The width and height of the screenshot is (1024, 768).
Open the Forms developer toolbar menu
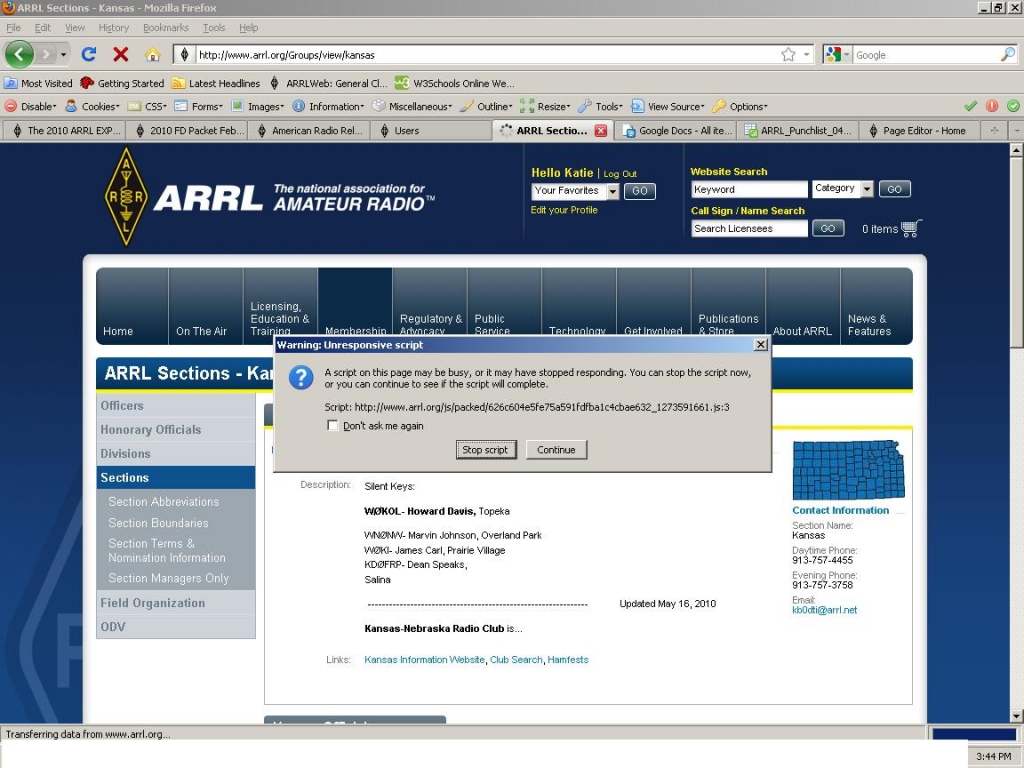point(199,106)
